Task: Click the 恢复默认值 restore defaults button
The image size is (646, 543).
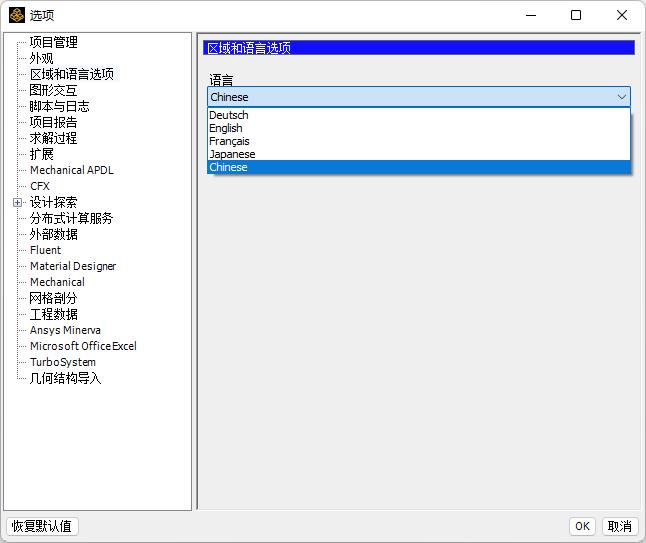Action: click(x=42, y=526)
